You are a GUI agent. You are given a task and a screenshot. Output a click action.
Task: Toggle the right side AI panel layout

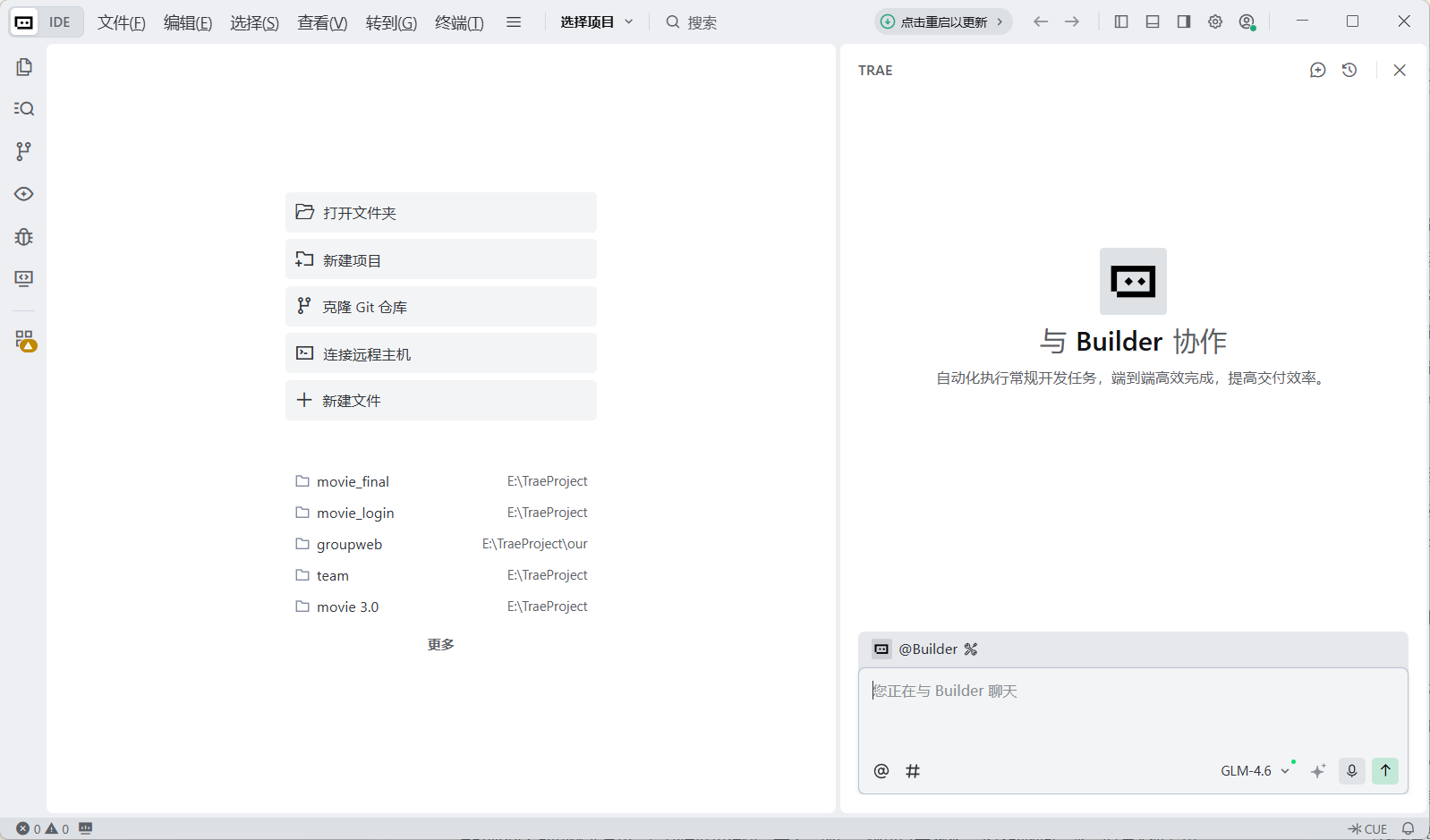pos(1184,21)
